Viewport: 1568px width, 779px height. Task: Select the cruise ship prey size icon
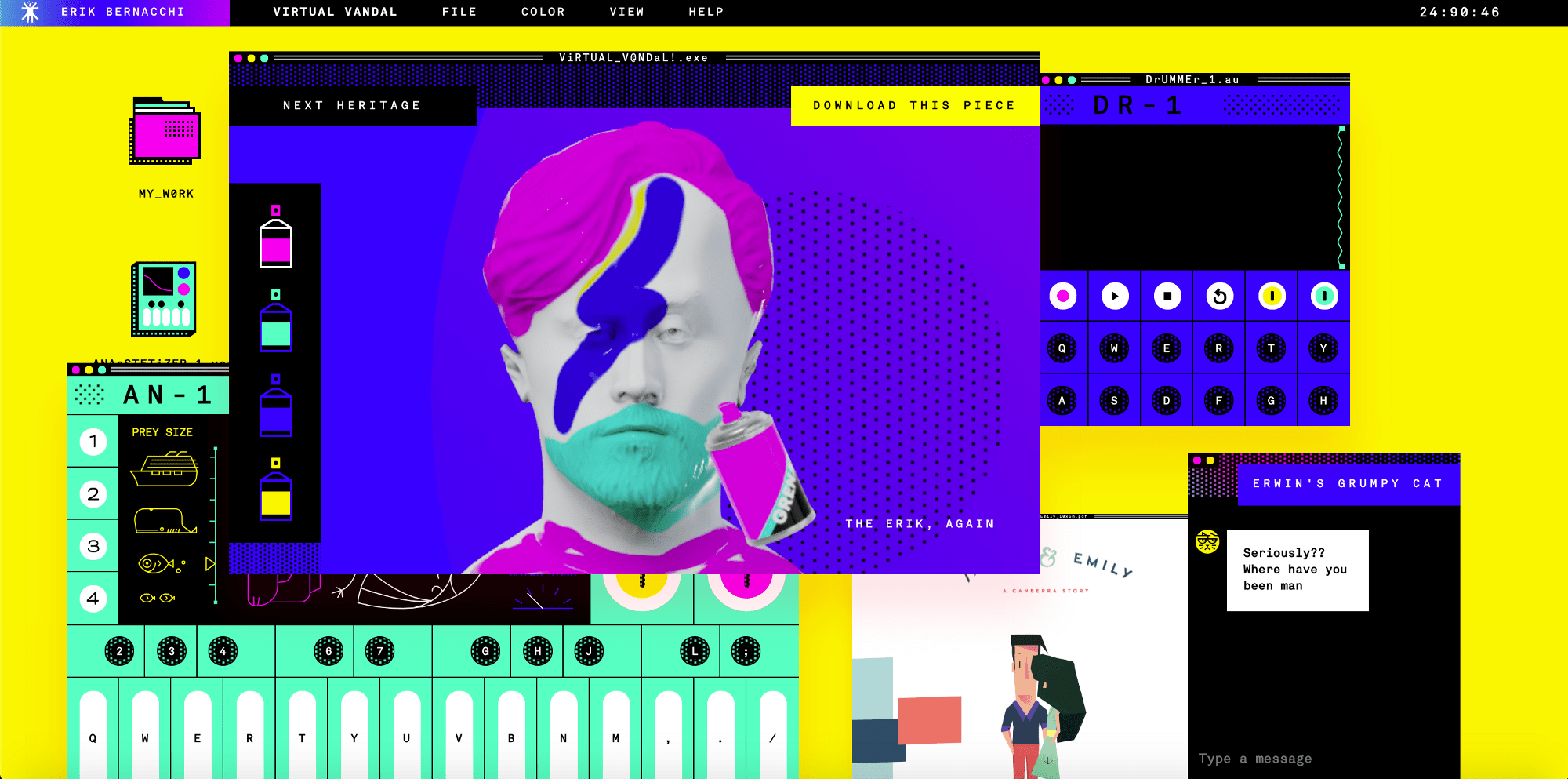(x=165, y=469)
